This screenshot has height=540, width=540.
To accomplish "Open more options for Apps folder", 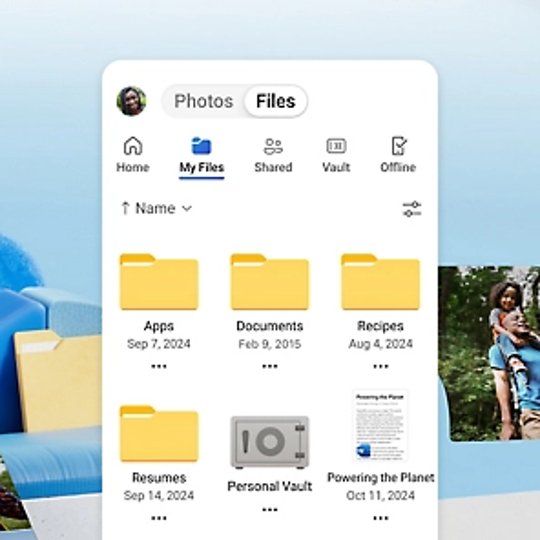I will pos(159,366).
